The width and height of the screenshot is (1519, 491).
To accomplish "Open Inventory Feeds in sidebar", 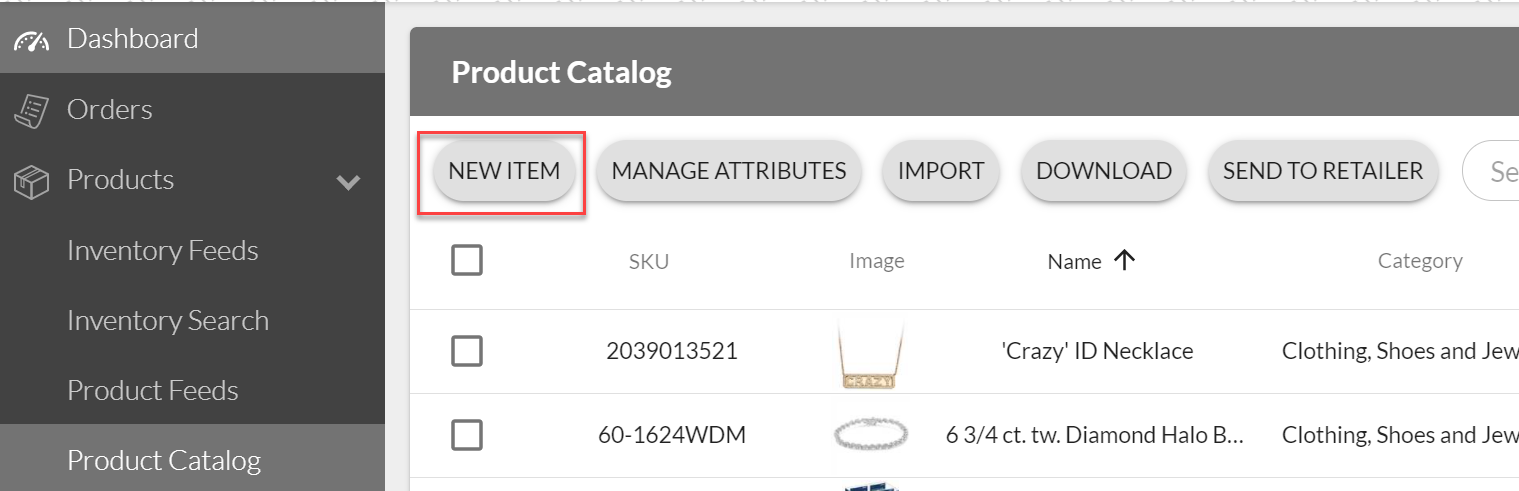I will click(x=163, y=251).
